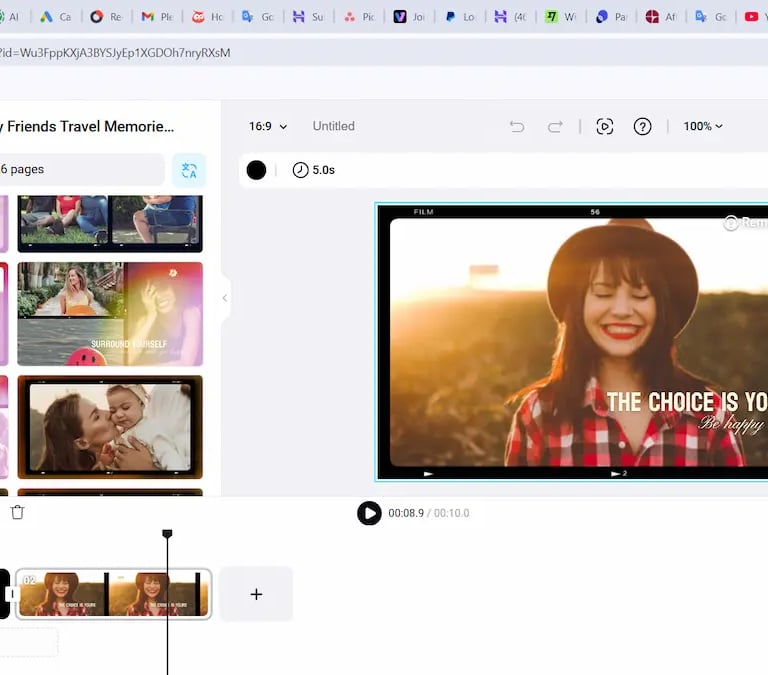The height and width of the screenshot is (675, 768).
Task: Collapse the left template panel arrow
Action: coord(225,298)
